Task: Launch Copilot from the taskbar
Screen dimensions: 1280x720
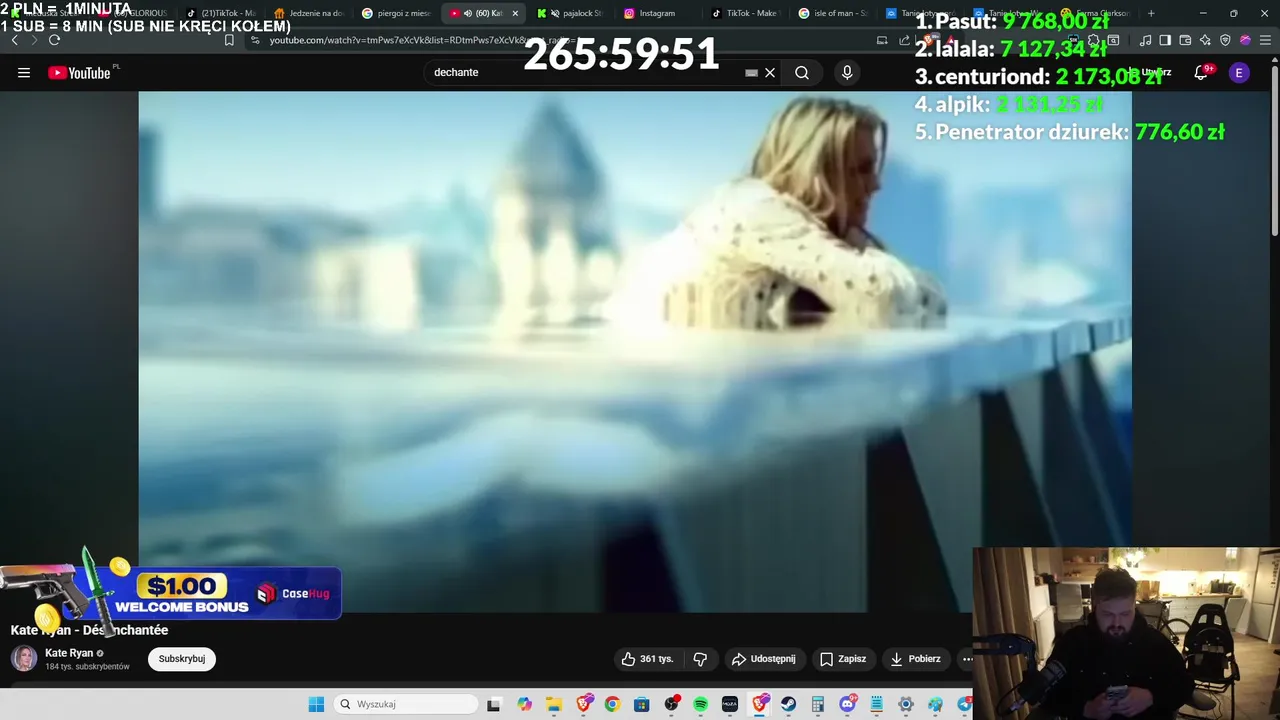Action: (524, 705)
